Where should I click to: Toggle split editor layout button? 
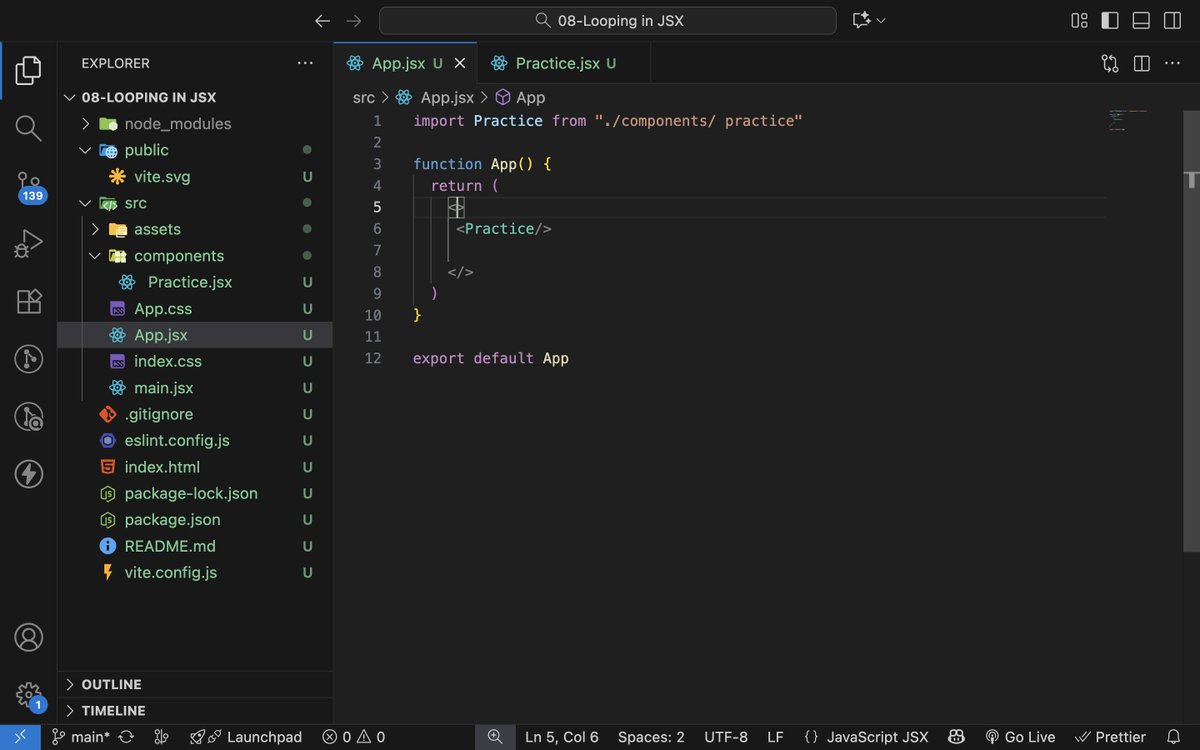1141,62
